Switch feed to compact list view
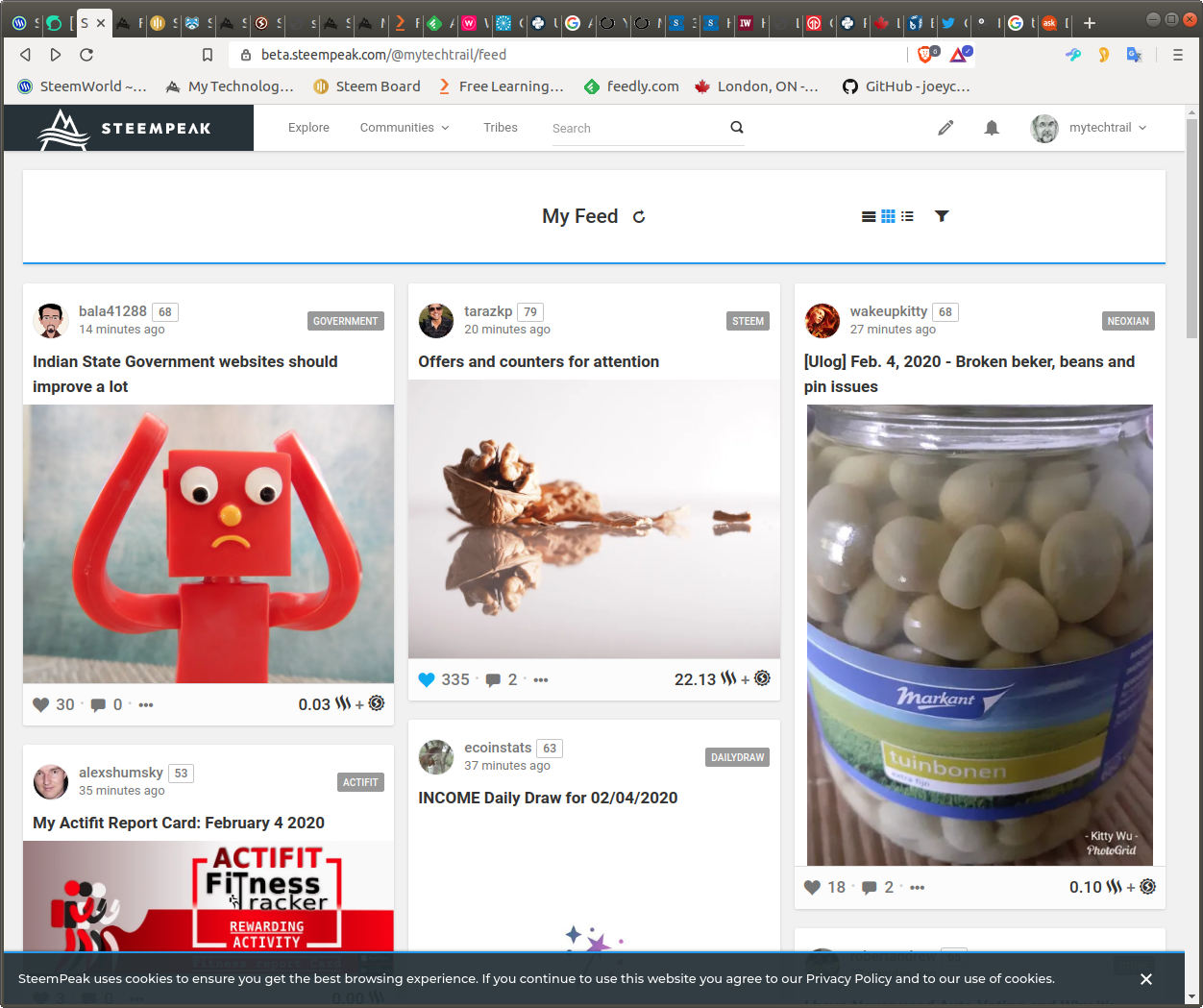Image resolution: width=1203 pixels, height=1008 pixels. tap(907, 216)
